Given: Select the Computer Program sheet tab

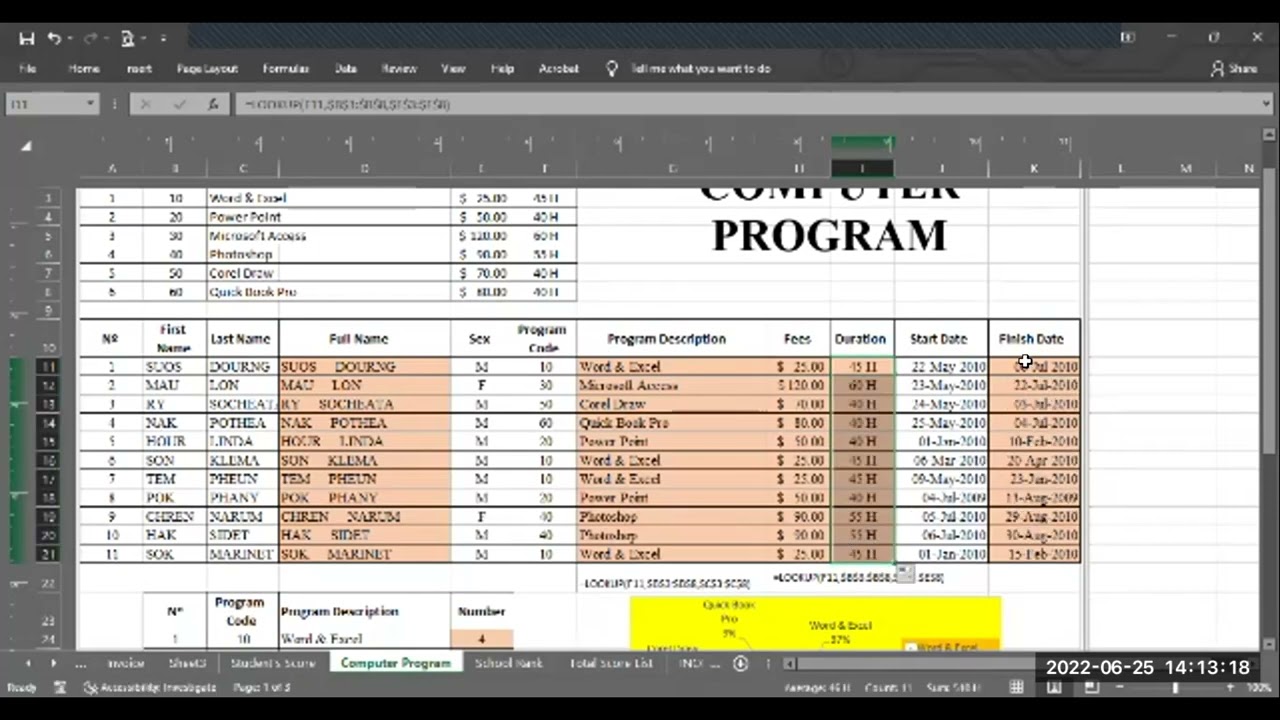Looking at the screenshot, I should coord(396,663).
